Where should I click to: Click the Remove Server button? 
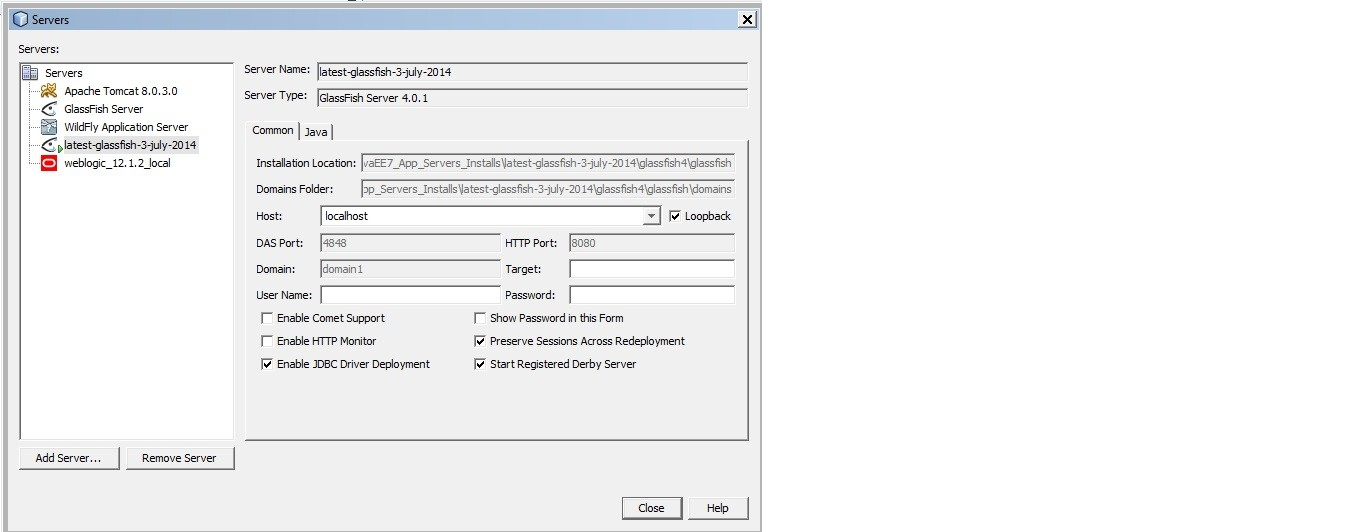pos(180,458)
